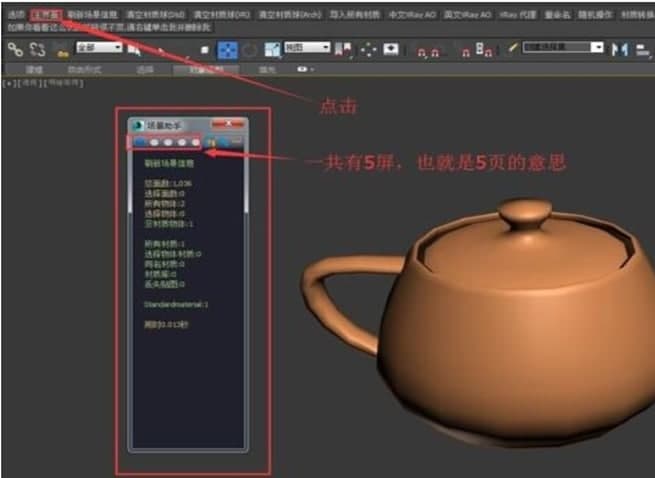The height and width of the screenshot is (478, 655).
Task: Open the 材质转换 menu item
Action: point(637,15)
